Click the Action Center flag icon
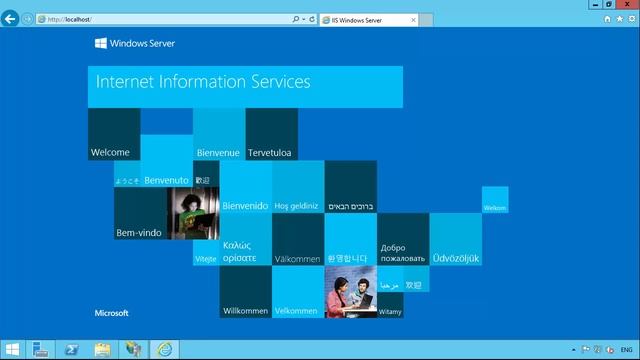This screenshot has width=640, height=360. 586,349
